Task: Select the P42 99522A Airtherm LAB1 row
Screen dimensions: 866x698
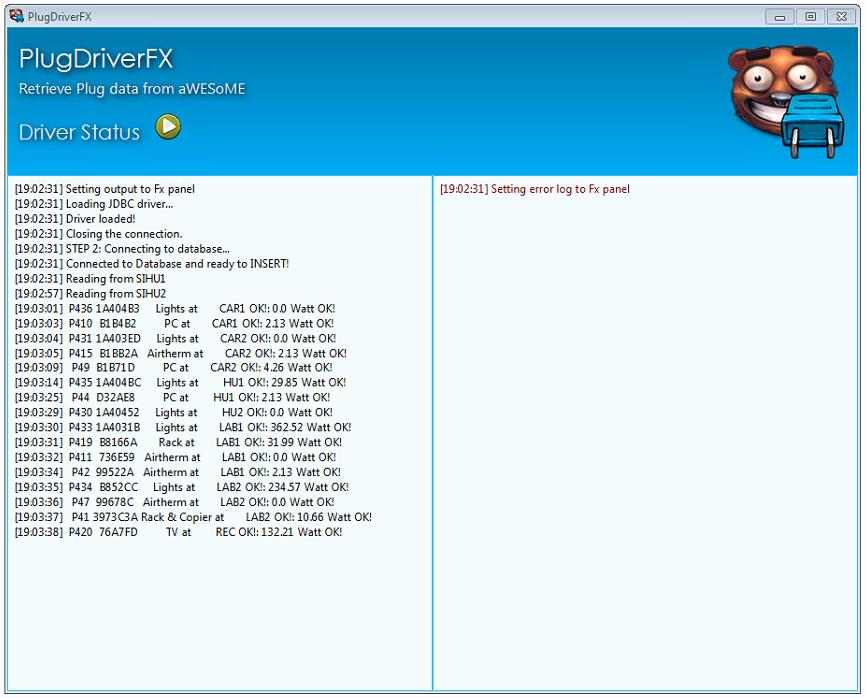Action: pos(177,472)
